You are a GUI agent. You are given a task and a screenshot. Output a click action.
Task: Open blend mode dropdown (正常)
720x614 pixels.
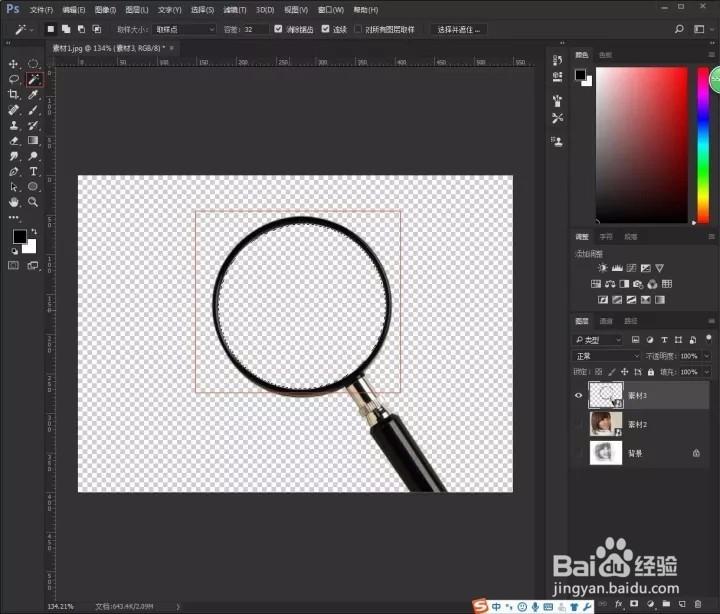coord(606,356)
